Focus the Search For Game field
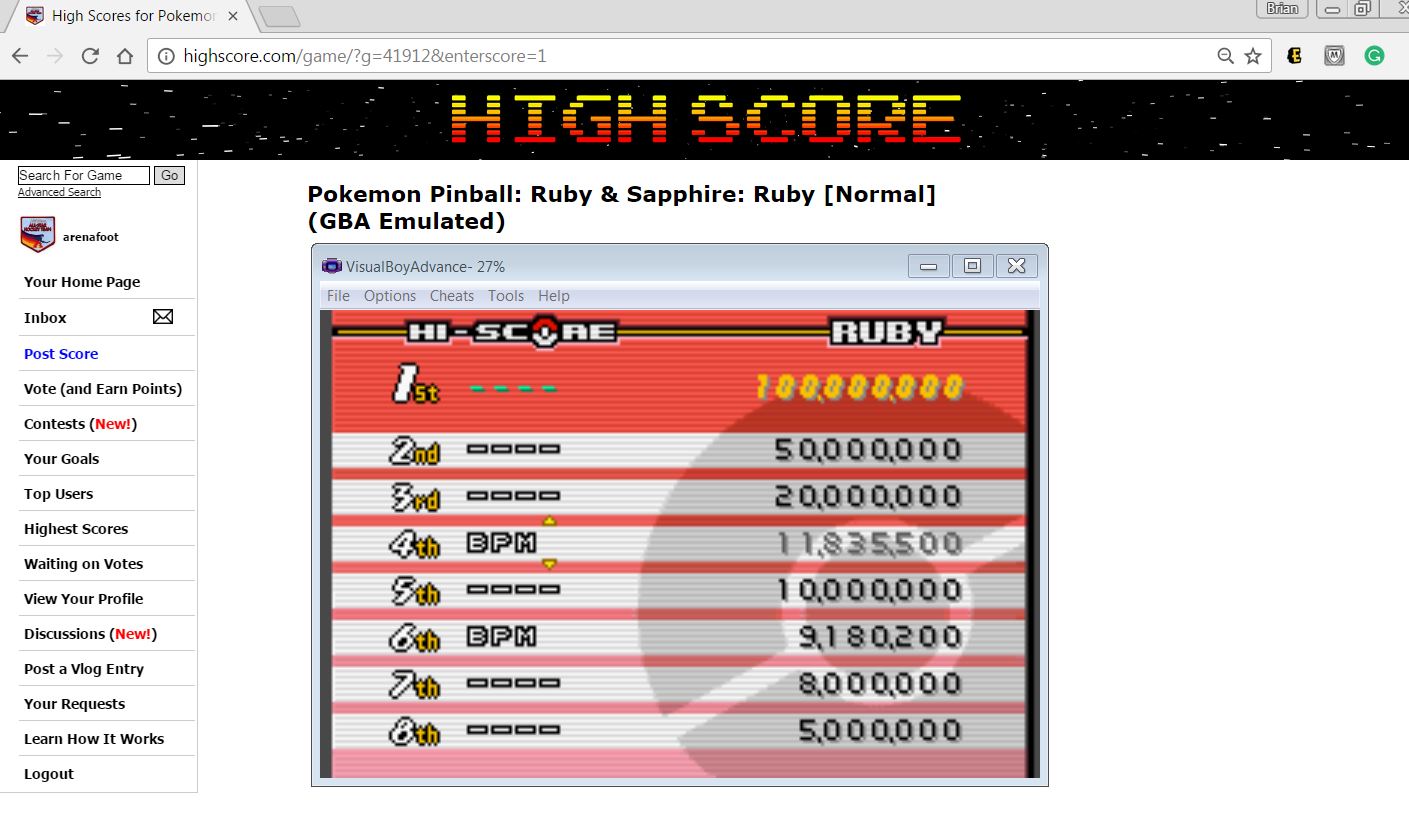Viewport: 1409px width, 839px height. pos(84,175)
